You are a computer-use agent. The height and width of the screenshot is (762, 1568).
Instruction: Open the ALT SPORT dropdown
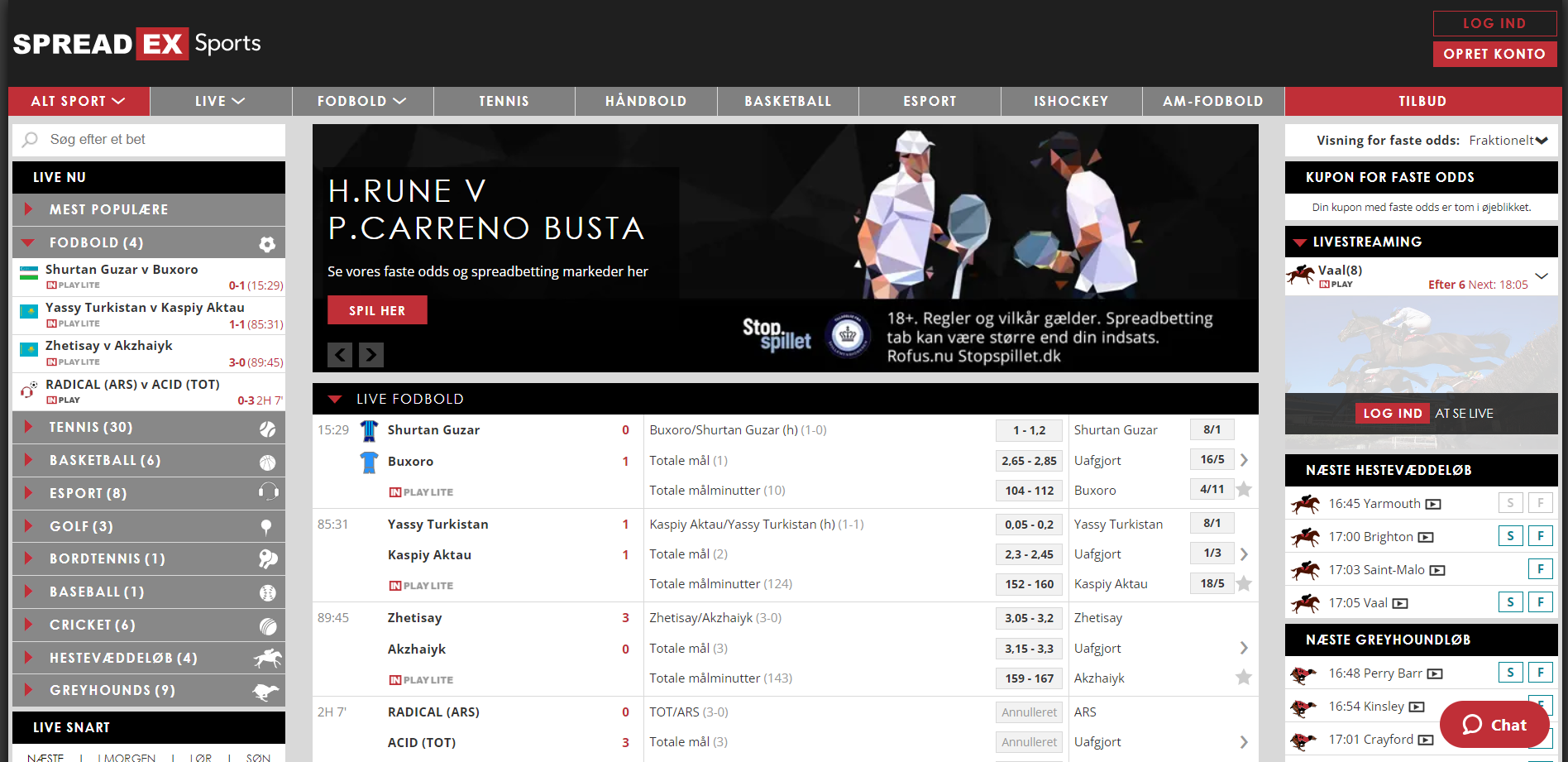tap(79, 101)
